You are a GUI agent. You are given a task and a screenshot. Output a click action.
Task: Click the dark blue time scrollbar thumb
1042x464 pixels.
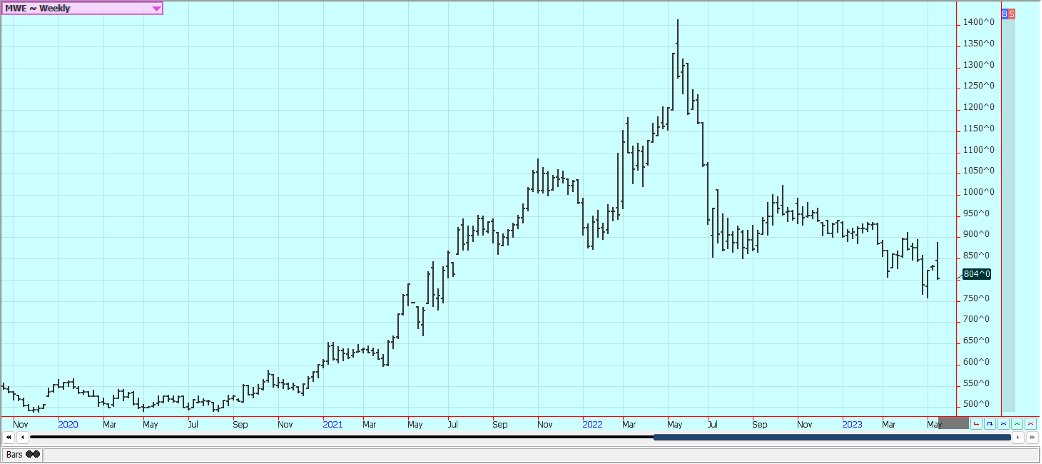pyautogui.click(x=830, y=437)
